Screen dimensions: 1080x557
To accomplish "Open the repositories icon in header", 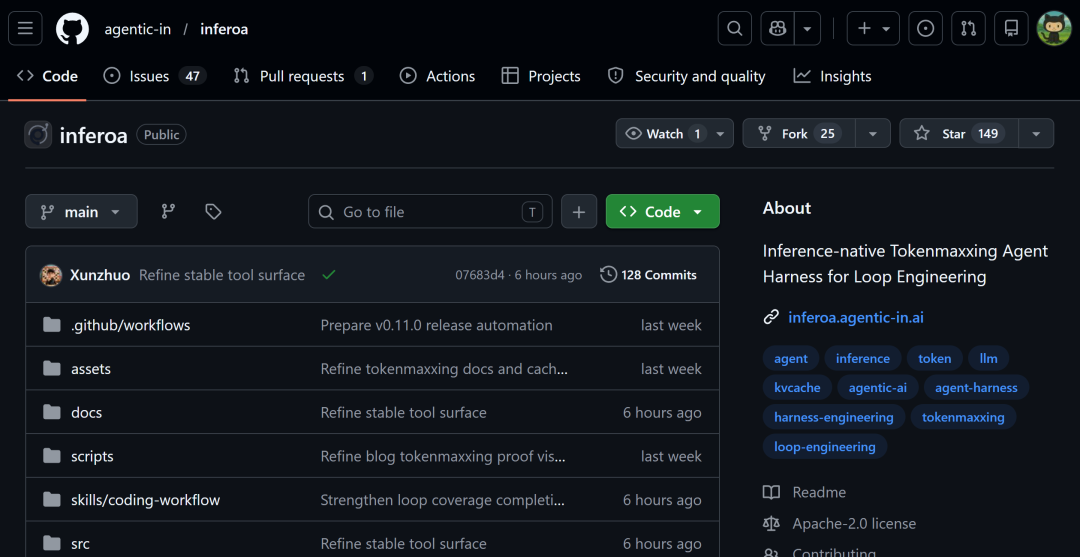I will point(1011,29).
